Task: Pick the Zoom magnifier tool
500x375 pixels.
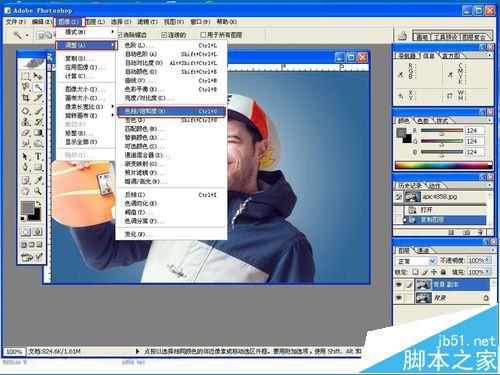Action: [x=38, y=191]
